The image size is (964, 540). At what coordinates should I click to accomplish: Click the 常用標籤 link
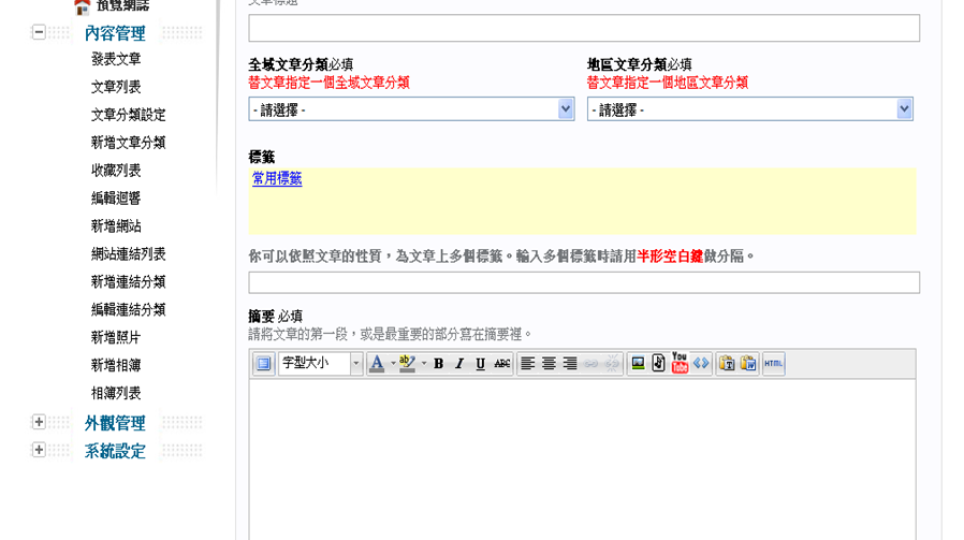(277, 179)
